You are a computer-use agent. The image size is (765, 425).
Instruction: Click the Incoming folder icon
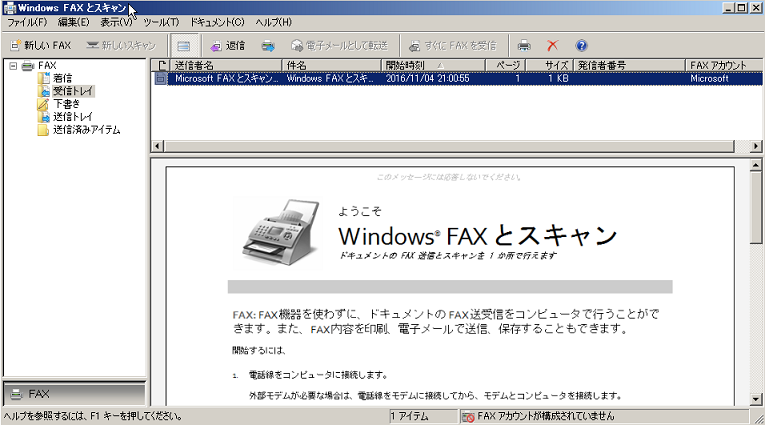point(43,78)
